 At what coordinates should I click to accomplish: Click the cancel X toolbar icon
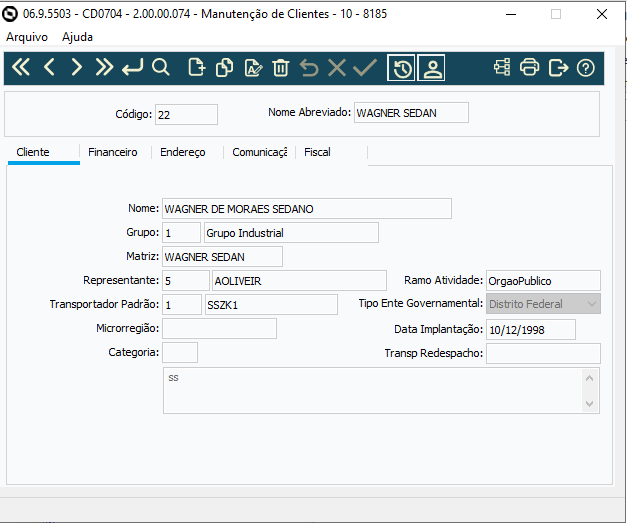point(337,67)
